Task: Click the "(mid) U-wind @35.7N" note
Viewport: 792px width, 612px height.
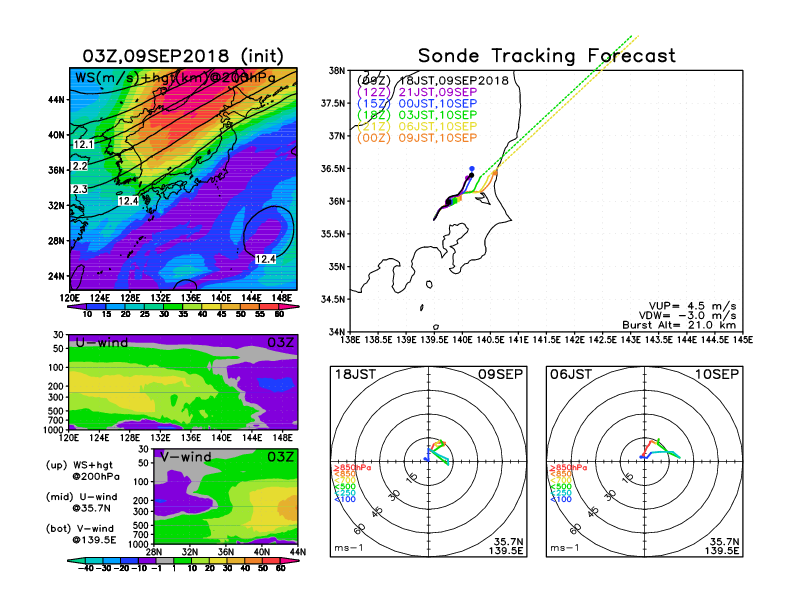Action: point(81,502)
